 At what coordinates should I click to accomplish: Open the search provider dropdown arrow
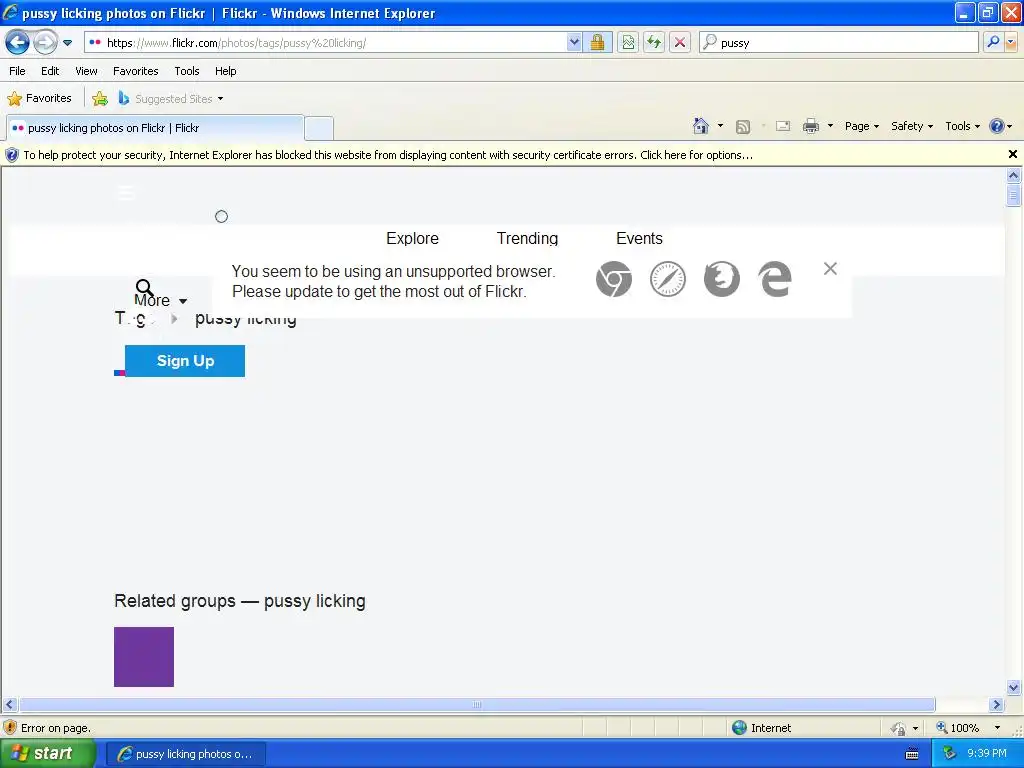[x=1010, y=42]
